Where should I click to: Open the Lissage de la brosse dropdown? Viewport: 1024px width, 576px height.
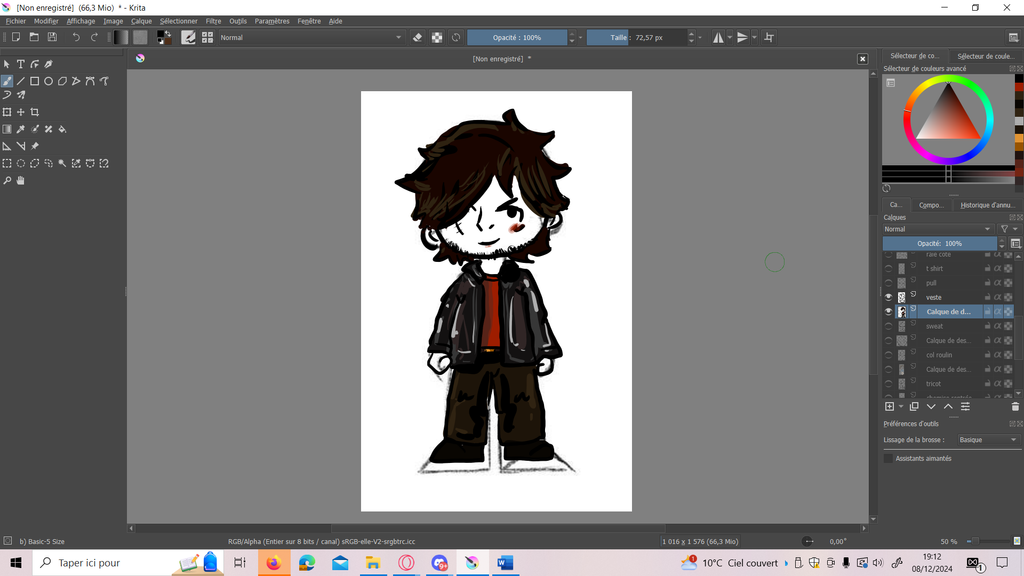coord(986,440)
